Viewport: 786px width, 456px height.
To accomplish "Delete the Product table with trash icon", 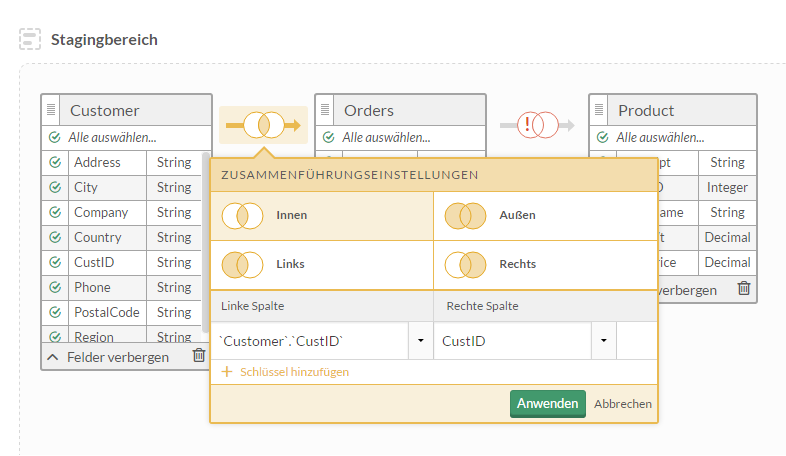I will click(x=743, y=289).
